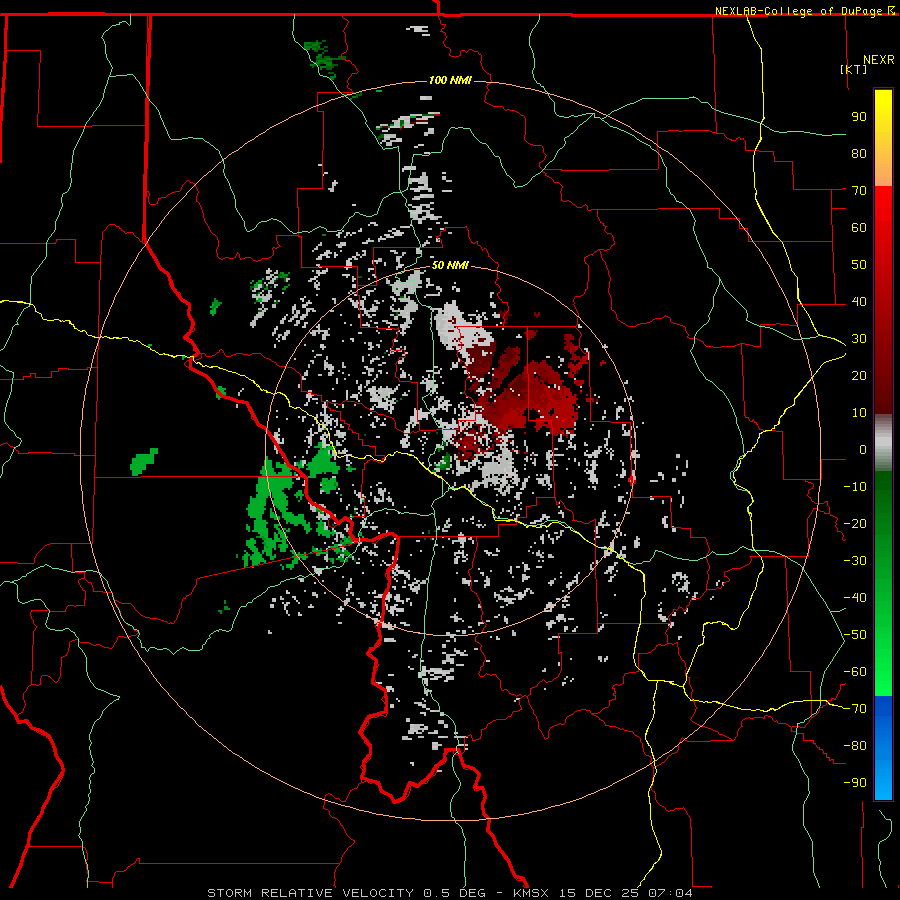Click the 50 NMI range ring label
Viewport: 900px width, 900px height.
tap(450, 265)
